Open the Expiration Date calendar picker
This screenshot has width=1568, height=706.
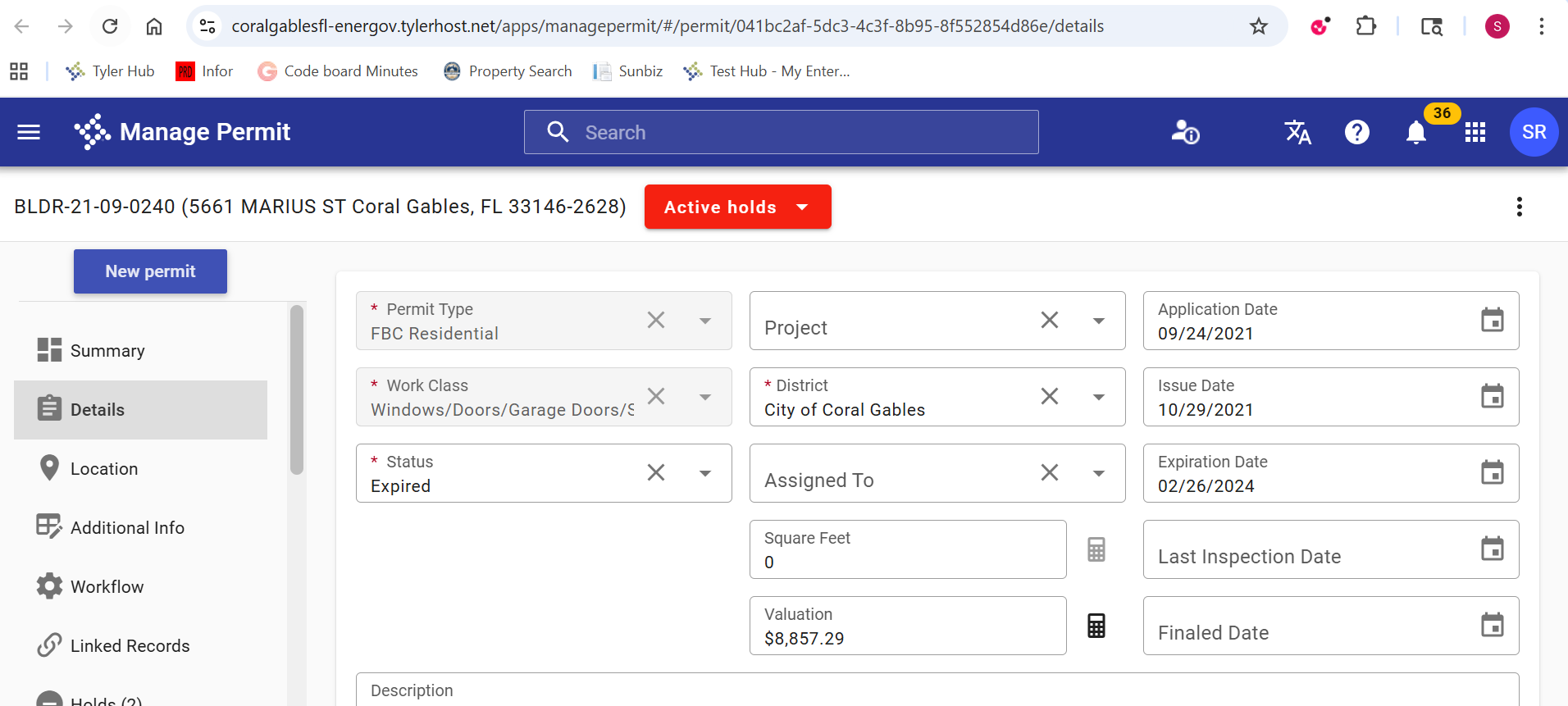[1492, 472]
